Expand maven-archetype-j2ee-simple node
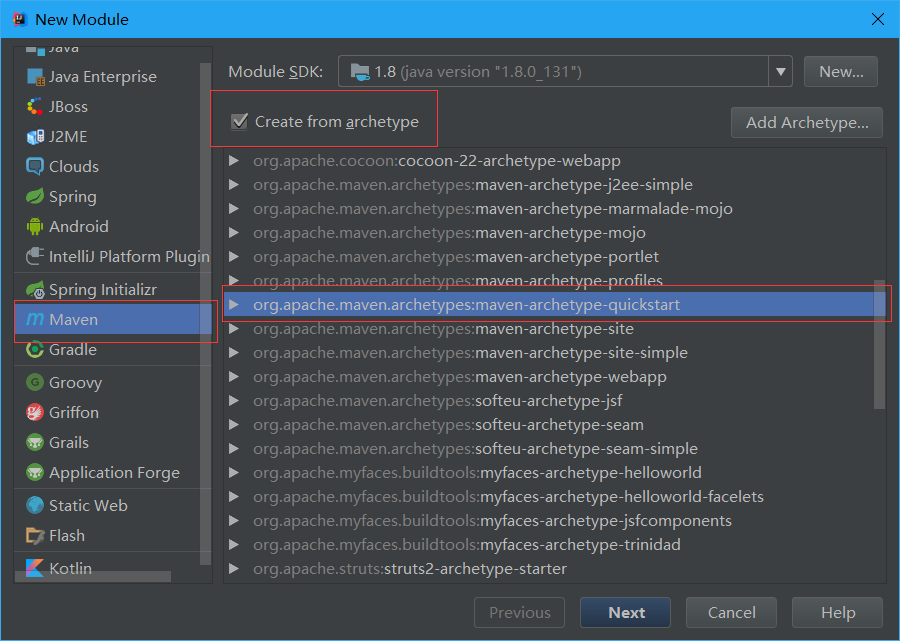Image resolution: width=900 pixels, height=641 pixels. pyautogui.click(x=234, y=185)
